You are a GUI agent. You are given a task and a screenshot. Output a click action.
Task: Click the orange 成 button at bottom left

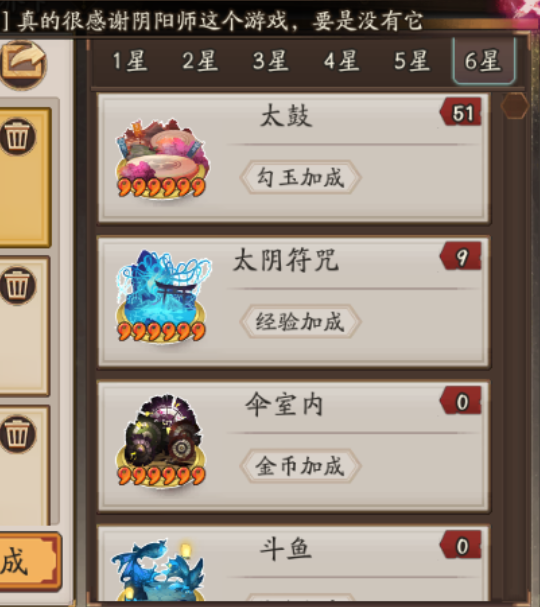click(x=29, y=562)
